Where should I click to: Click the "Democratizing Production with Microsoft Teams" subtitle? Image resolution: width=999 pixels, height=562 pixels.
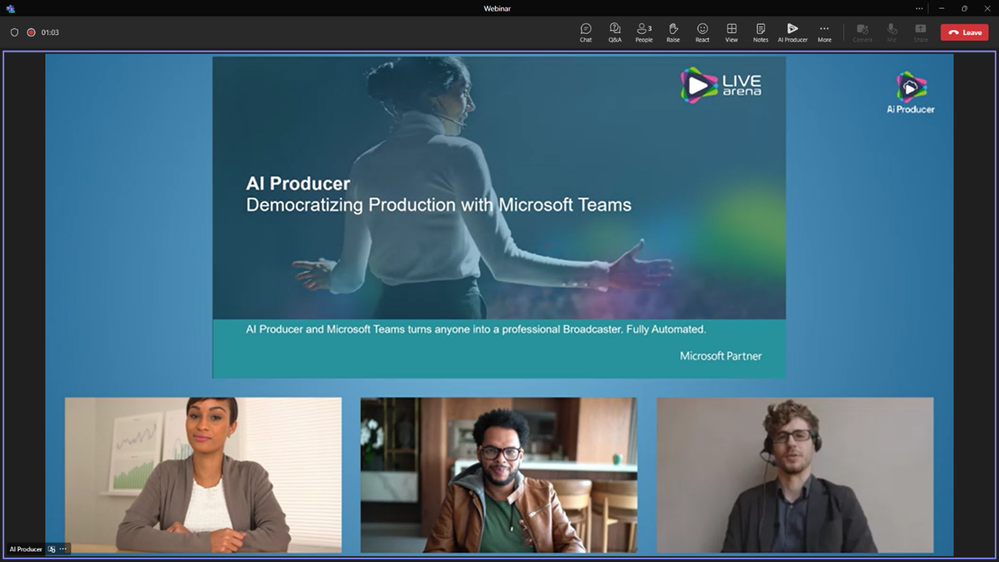tap(438, 205)
